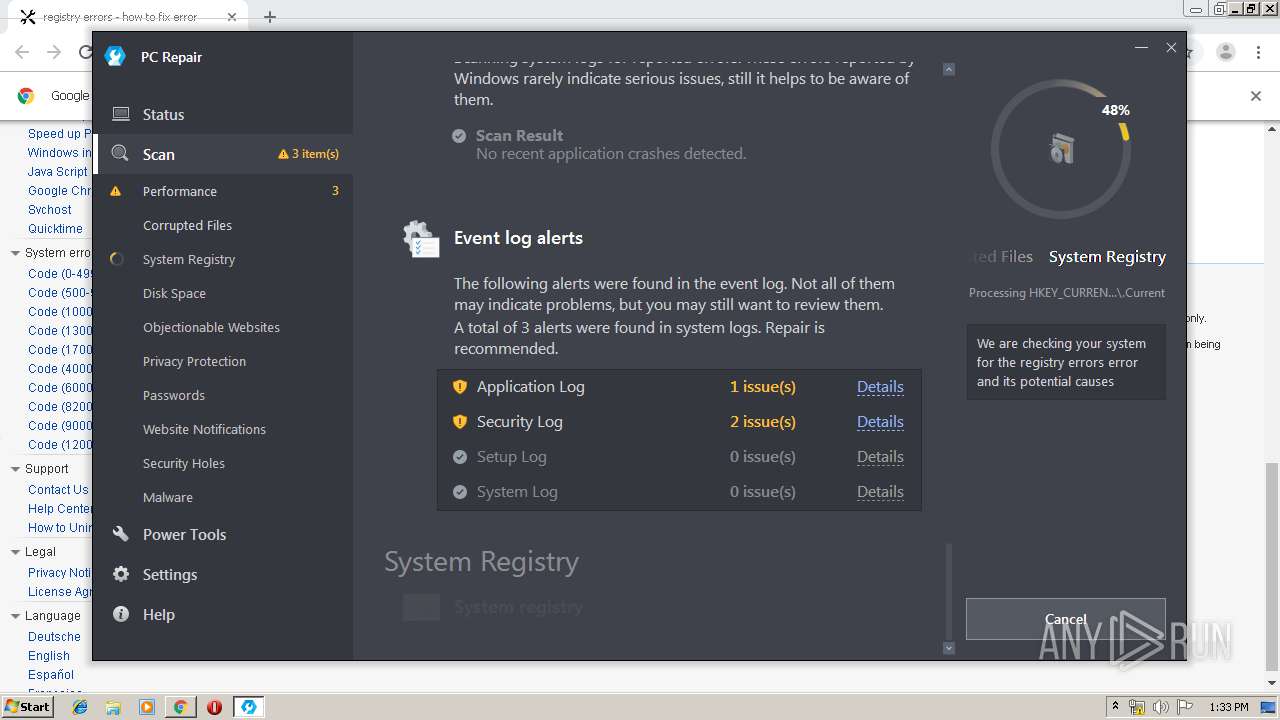
Task: Collapse Legal tree in Chrome sidebar
Action: (x=15, y=552)
